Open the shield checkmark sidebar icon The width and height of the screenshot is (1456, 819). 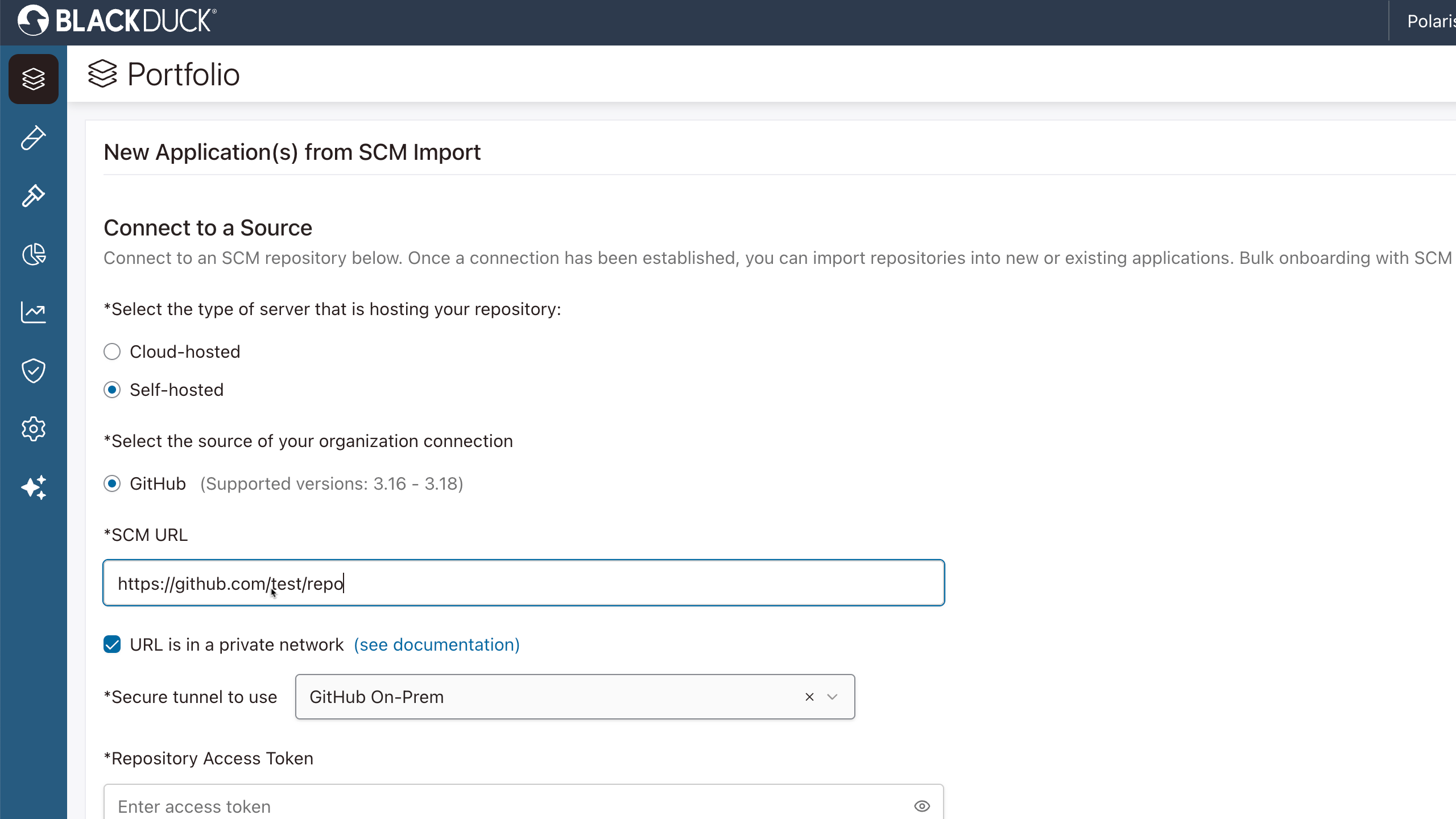pos(34,371)
